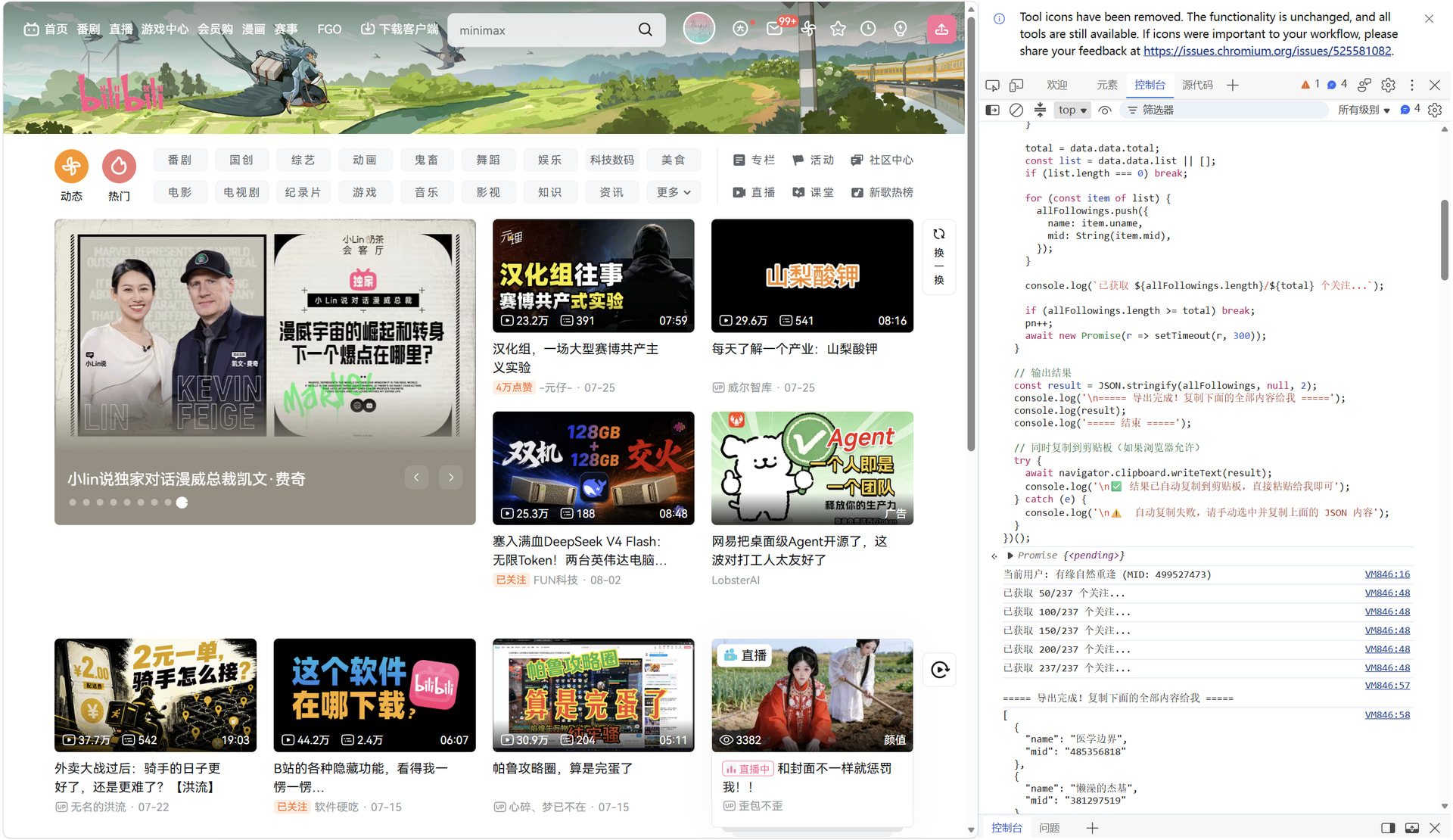Open the orange 动态 channel icon
Screen dimensions: 1453x840
pyautogui.click(x=71, y=166)
